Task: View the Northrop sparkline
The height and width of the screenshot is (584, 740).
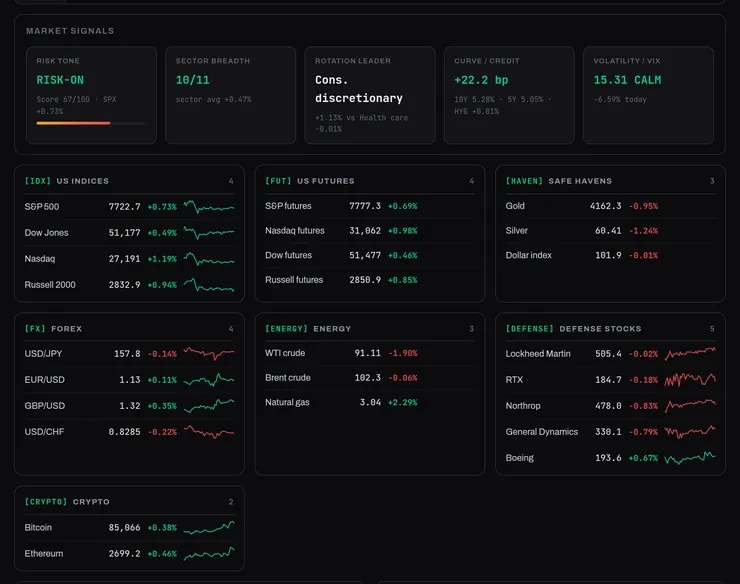Action: (690, 406)
